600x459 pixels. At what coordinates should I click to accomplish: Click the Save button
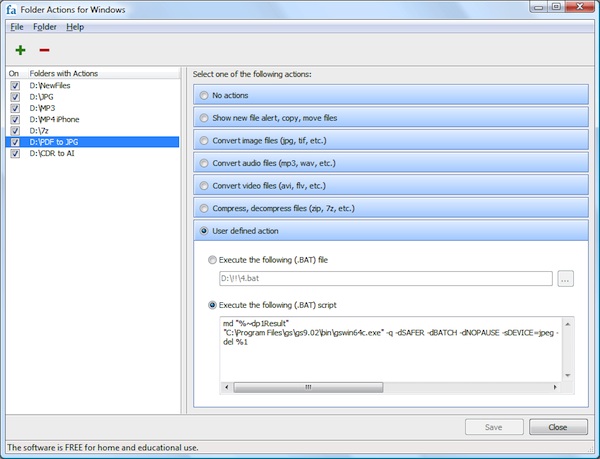point(494,427)
